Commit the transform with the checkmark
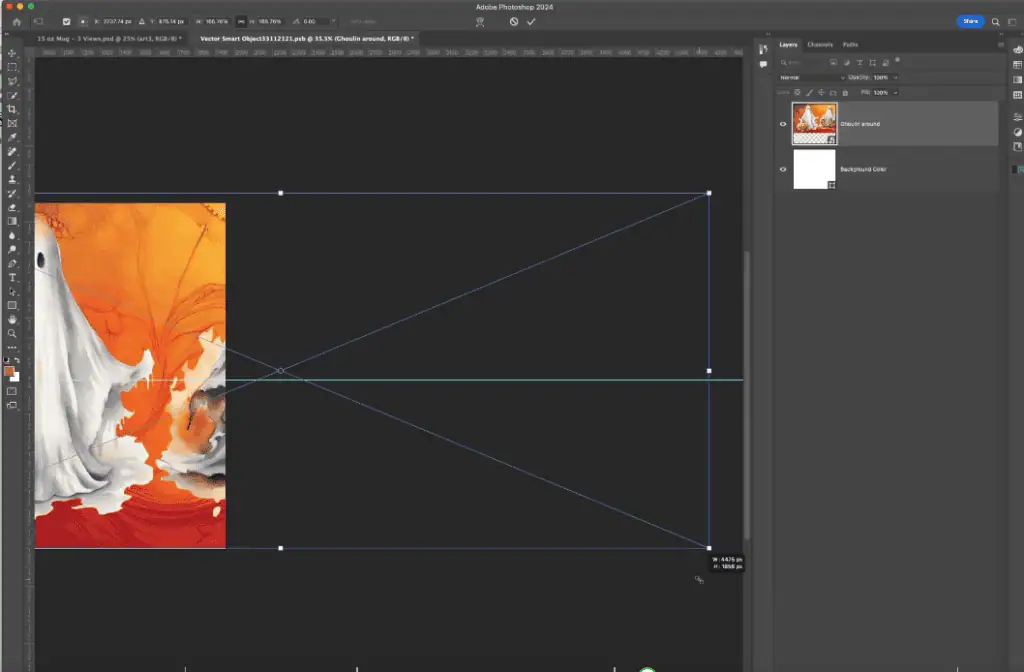 (x=531, y=21)
